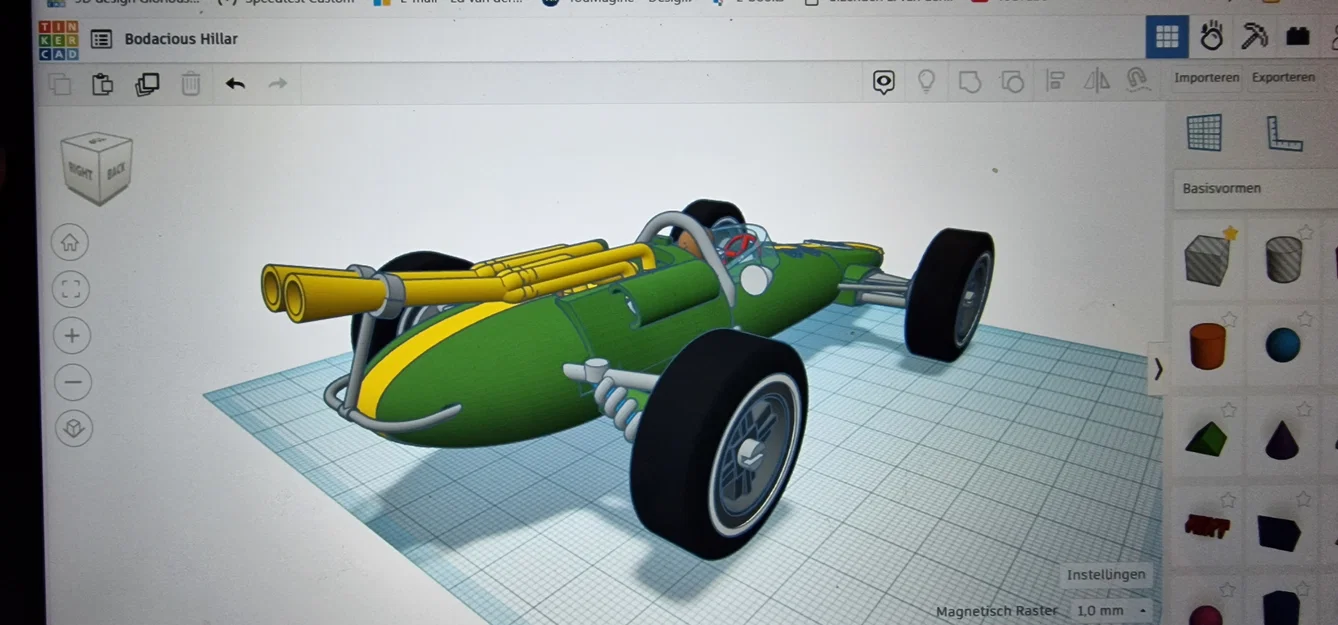Switch orthographic/perspective view cube button
The image size is (1338, 625).
(x=73, y=429)
